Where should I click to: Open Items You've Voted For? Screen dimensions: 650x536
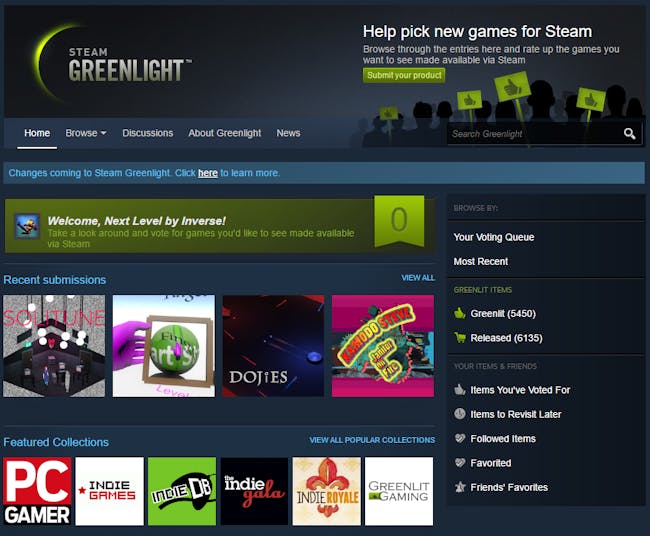pyautogui.click(x=520, y=390)
